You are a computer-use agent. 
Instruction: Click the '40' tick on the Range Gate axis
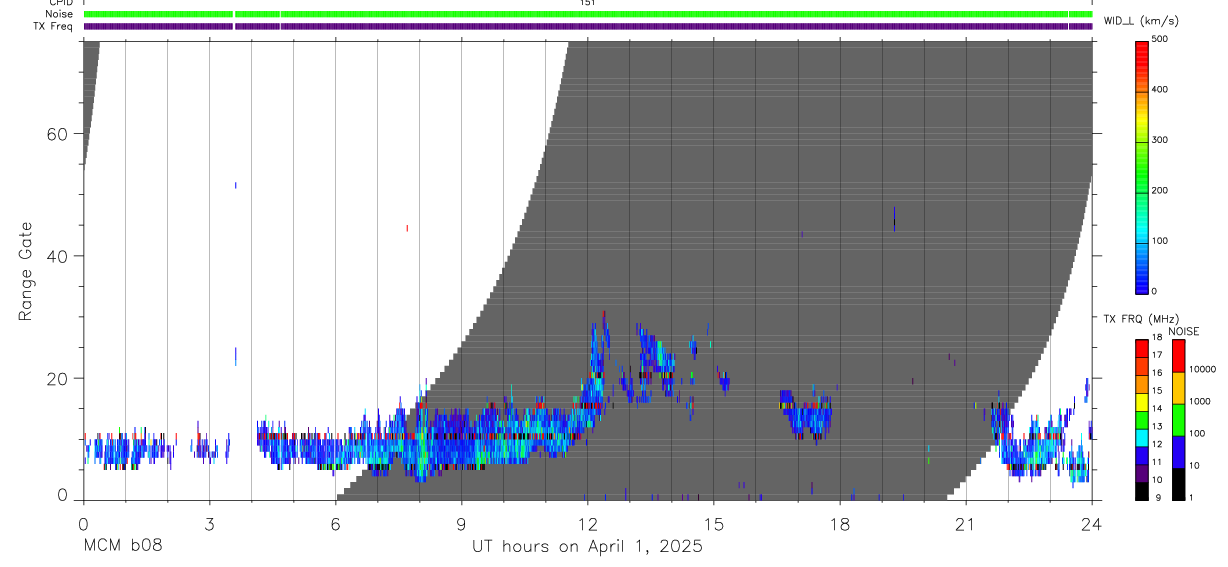tap(60, 256)
